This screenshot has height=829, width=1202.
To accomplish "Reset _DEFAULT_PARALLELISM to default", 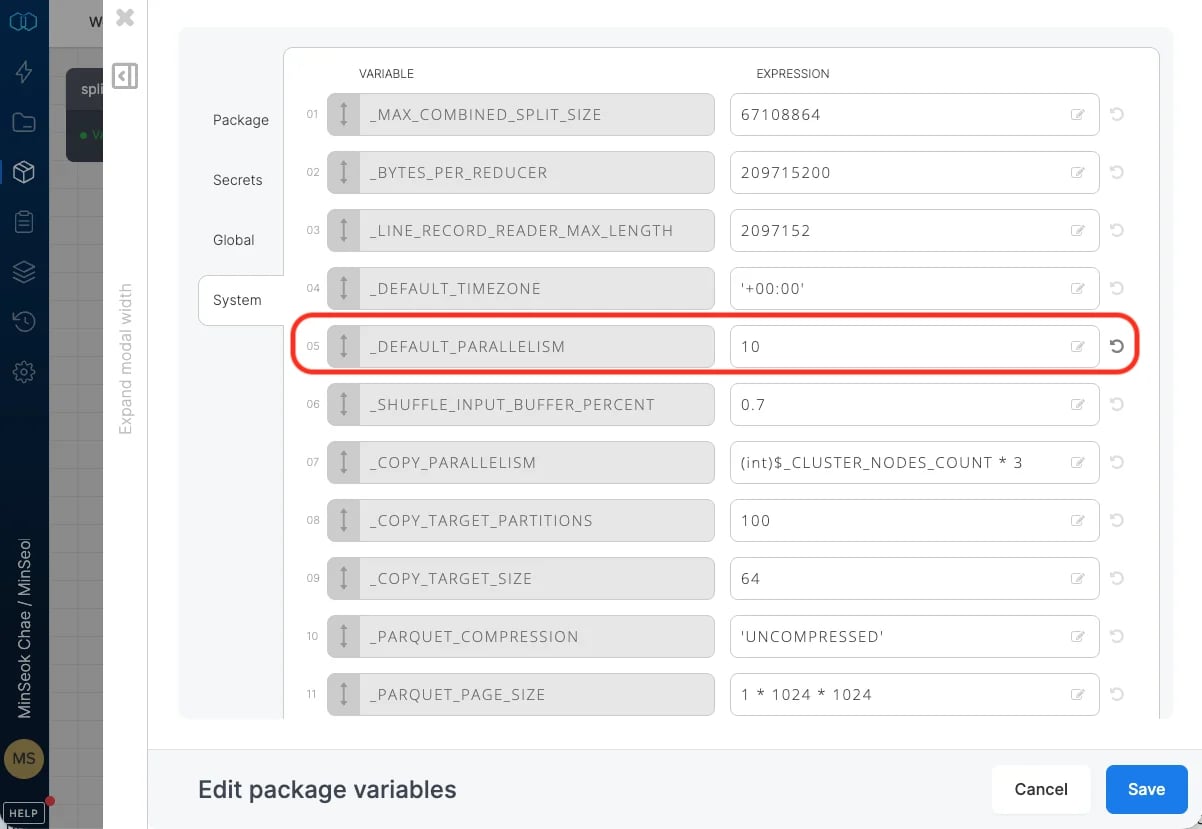I will 1117,346.
